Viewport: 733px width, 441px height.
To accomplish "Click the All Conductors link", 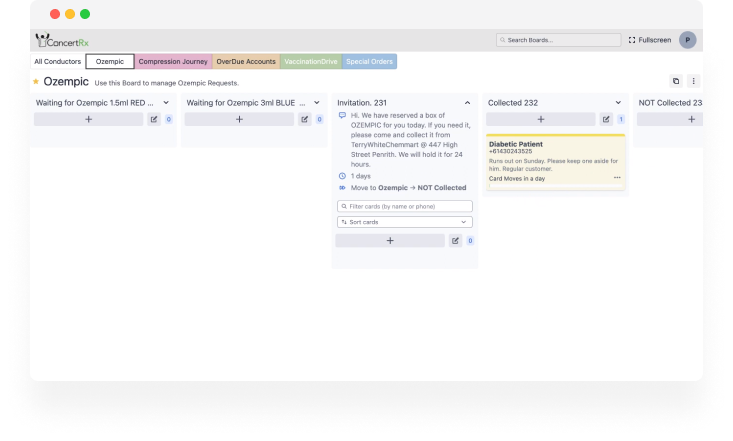I will [58, 62].
